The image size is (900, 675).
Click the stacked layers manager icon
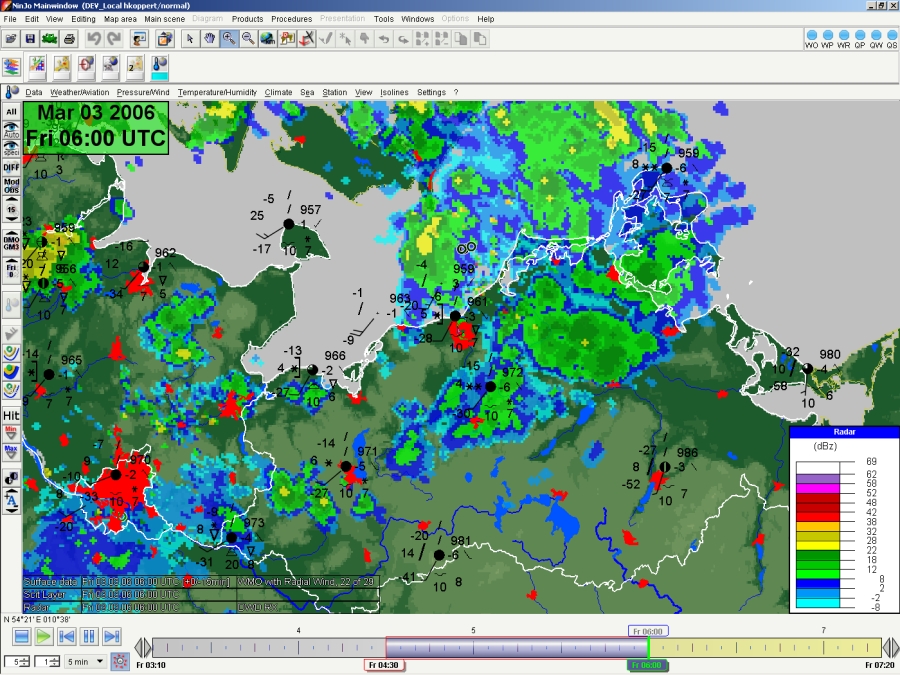click(x=11, y=67)
